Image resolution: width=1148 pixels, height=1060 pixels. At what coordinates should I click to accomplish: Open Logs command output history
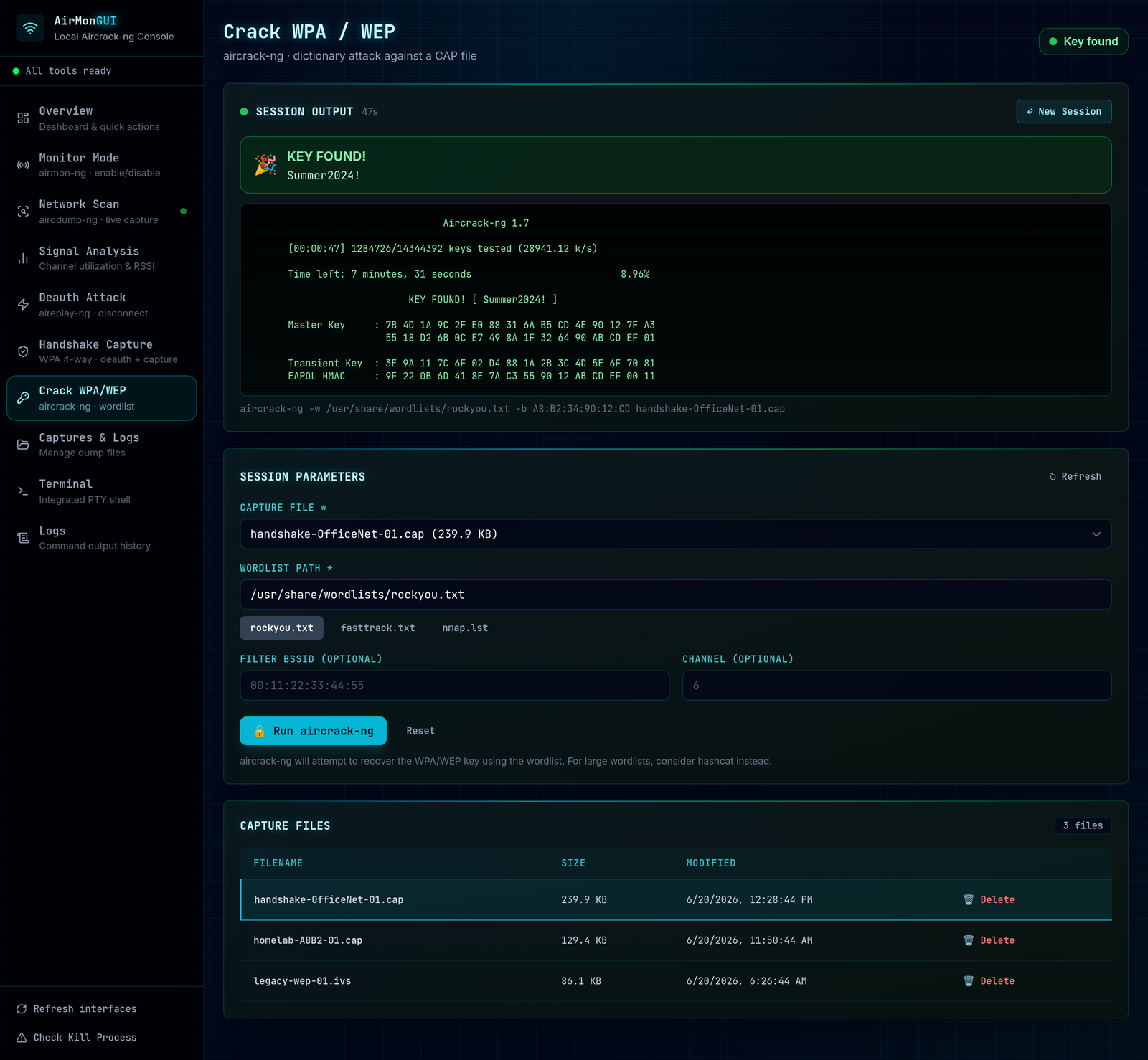tap(101, 538)
